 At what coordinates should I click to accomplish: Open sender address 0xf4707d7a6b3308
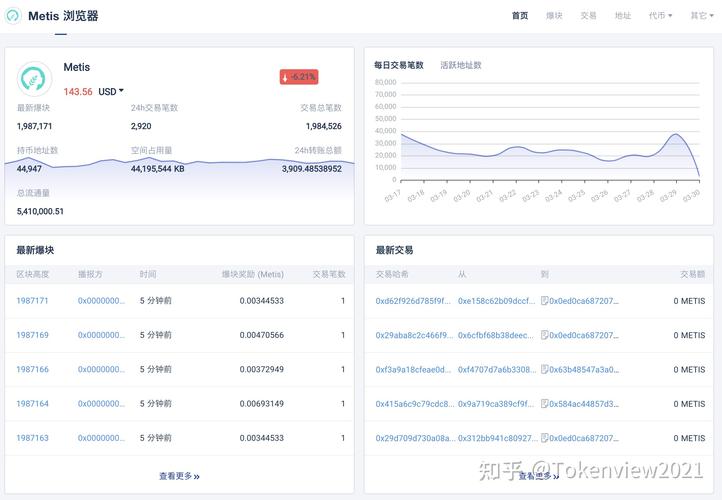point(497,369)
